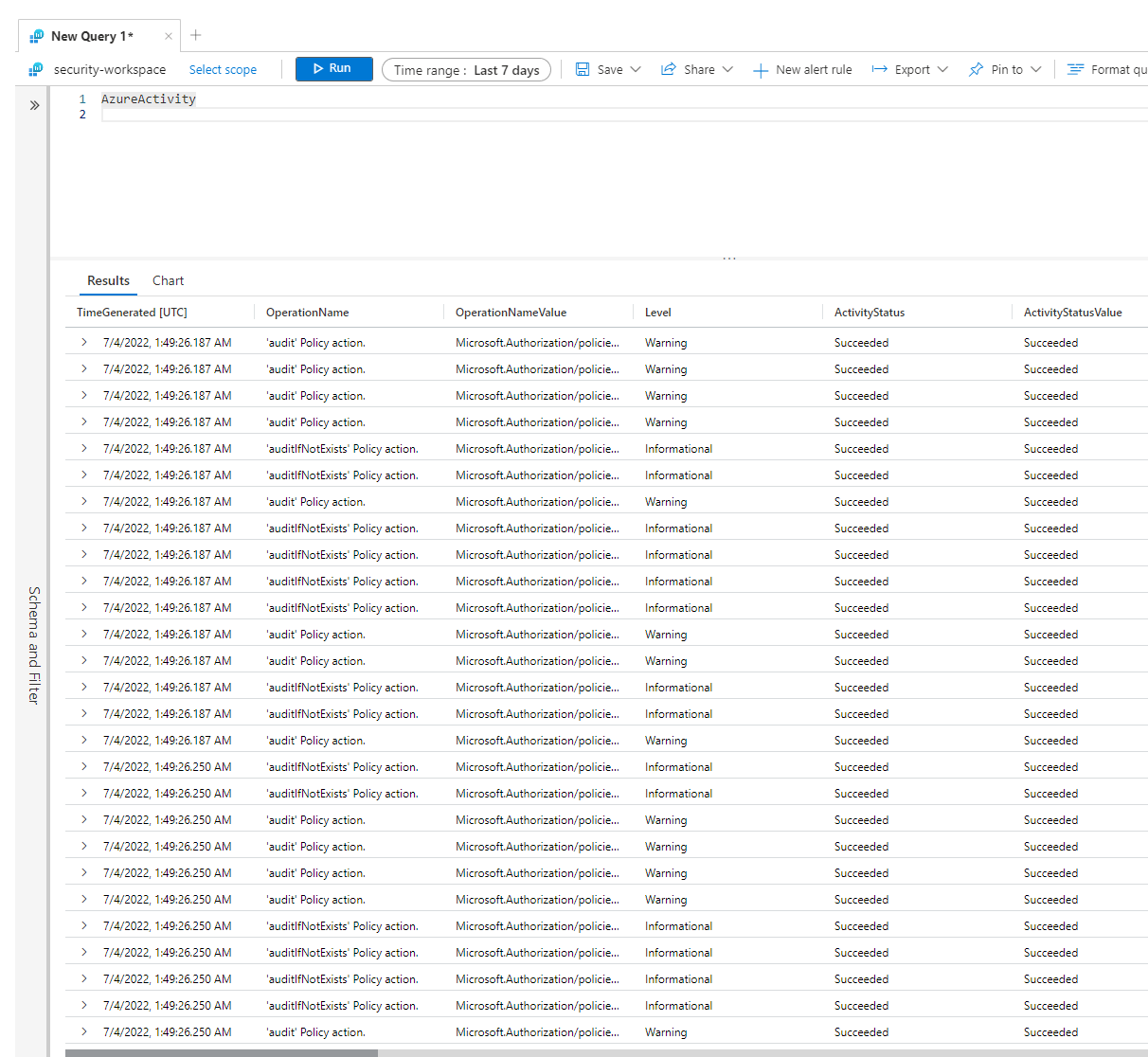Click the New Query 1 tab icon
Image resolution: width=1148 pixels, height=1057 pixels.
tap(36, 35)
